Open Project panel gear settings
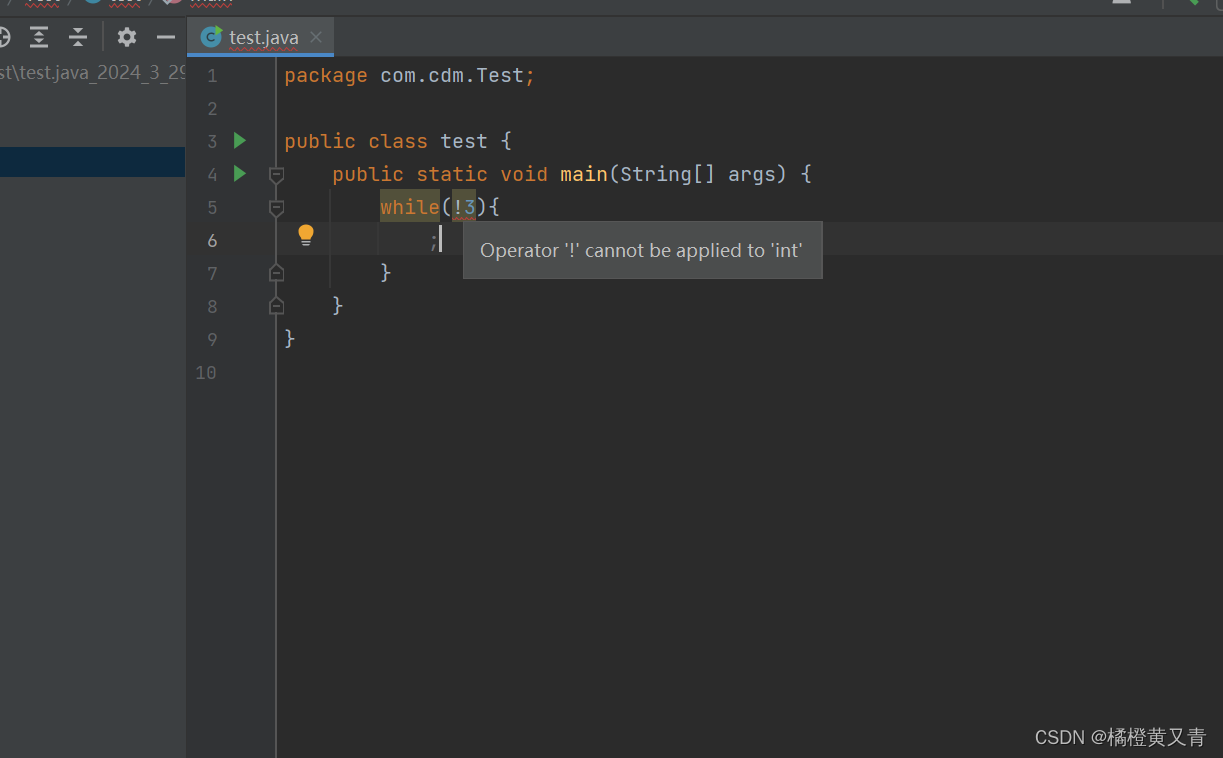Image resolution: width=1223 pixels, height=758 pixels. 127,38
